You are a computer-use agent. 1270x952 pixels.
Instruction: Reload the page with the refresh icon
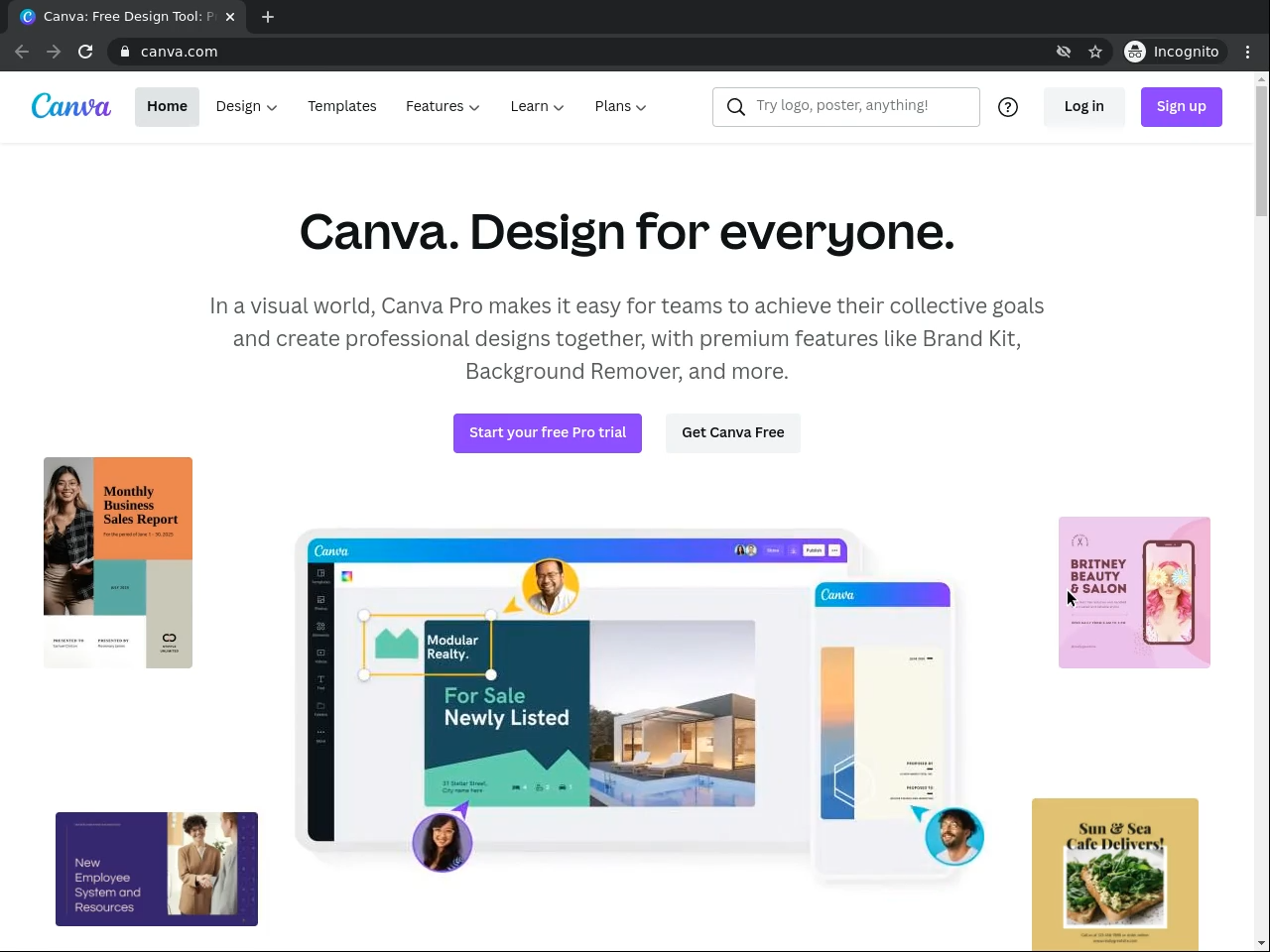coord(85,52)
